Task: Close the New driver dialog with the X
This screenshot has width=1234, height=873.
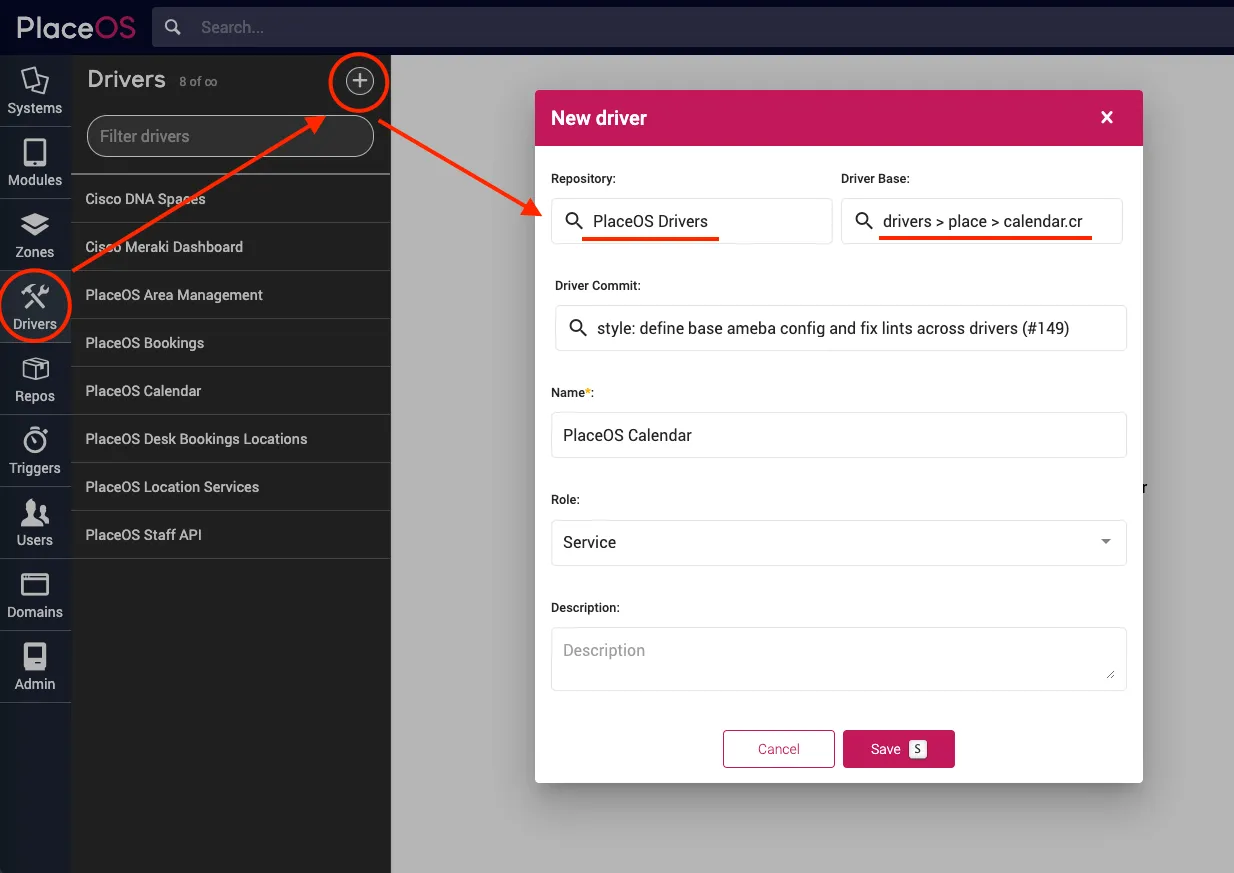Action: click(1106, 117)
